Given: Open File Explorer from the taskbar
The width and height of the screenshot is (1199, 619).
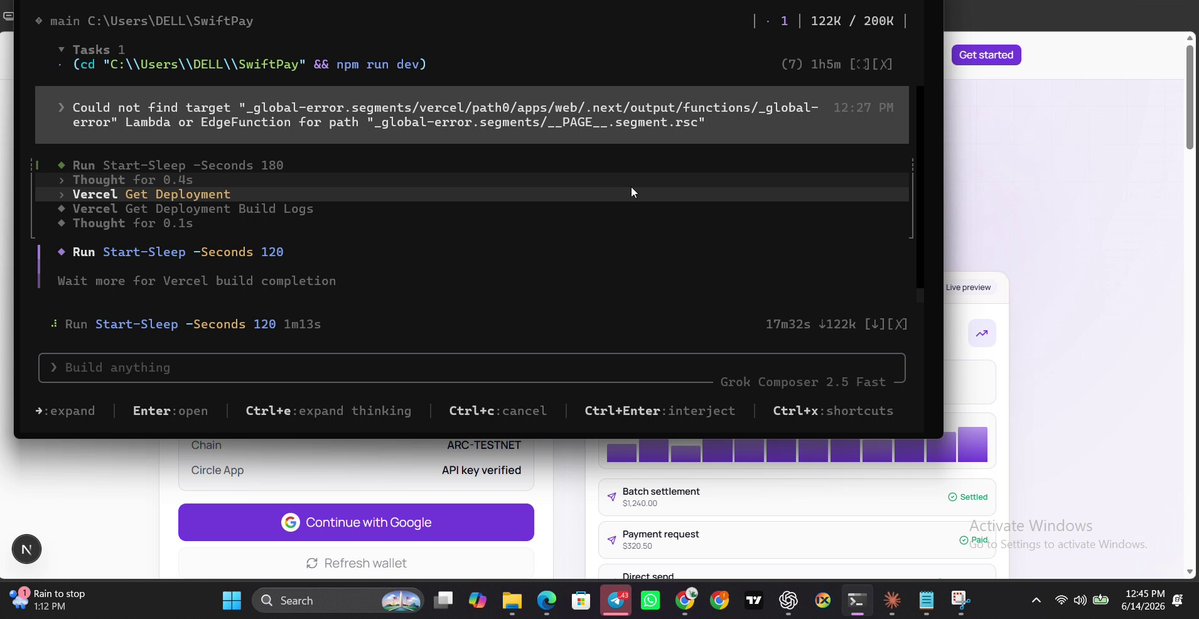Looking at the screenshot, I should [x=512, y=601].
